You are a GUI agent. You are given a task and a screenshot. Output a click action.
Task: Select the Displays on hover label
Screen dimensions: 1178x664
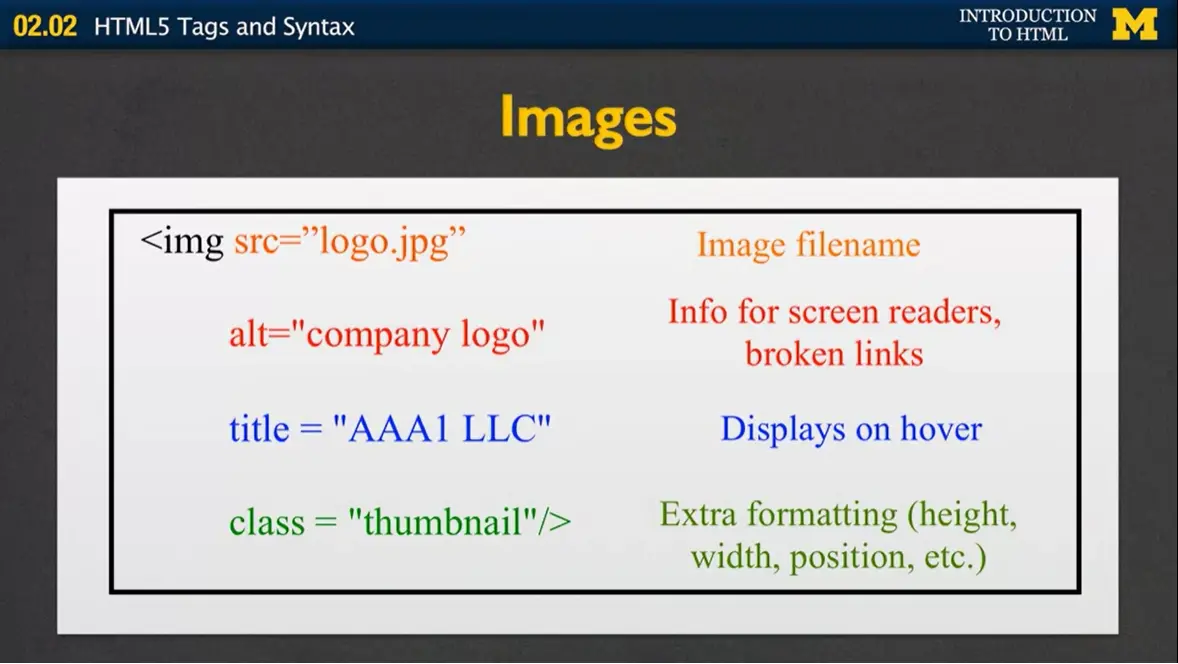point(851,429)
